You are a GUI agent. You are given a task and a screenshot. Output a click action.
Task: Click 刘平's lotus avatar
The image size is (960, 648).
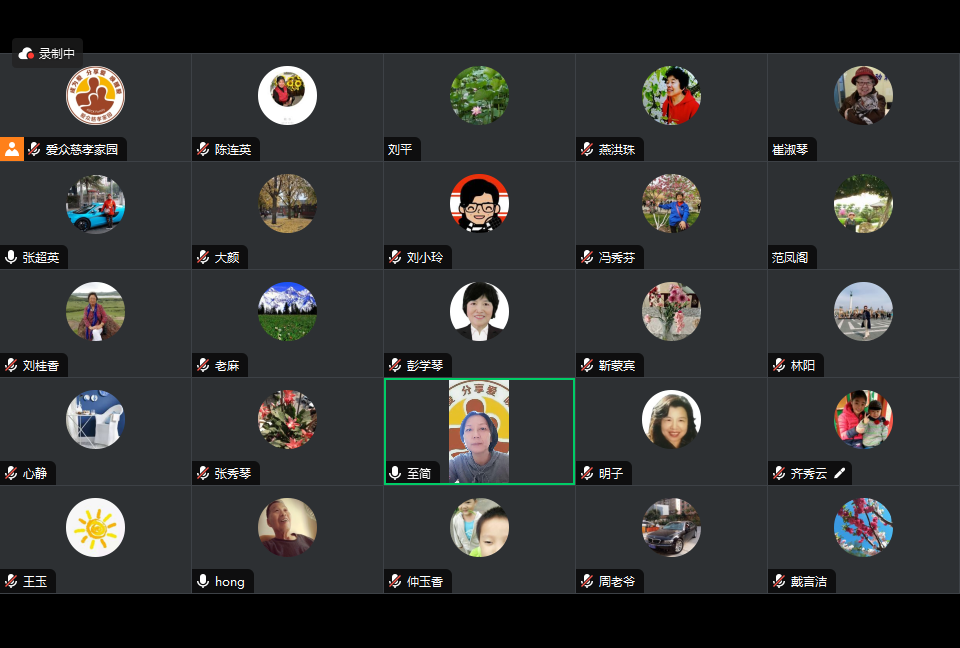coord(479,96)
